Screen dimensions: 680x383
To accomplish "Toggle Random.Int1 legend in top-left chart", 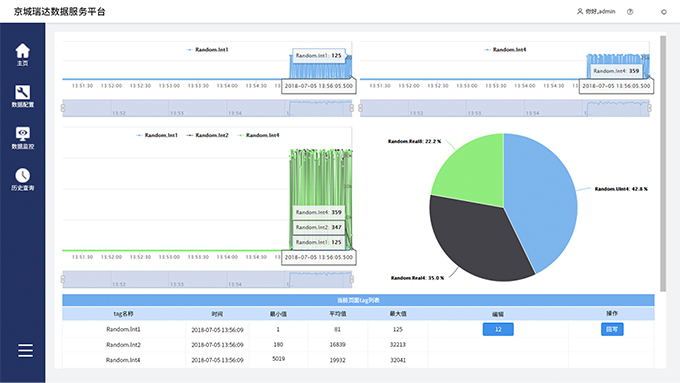I will (207, 50).
